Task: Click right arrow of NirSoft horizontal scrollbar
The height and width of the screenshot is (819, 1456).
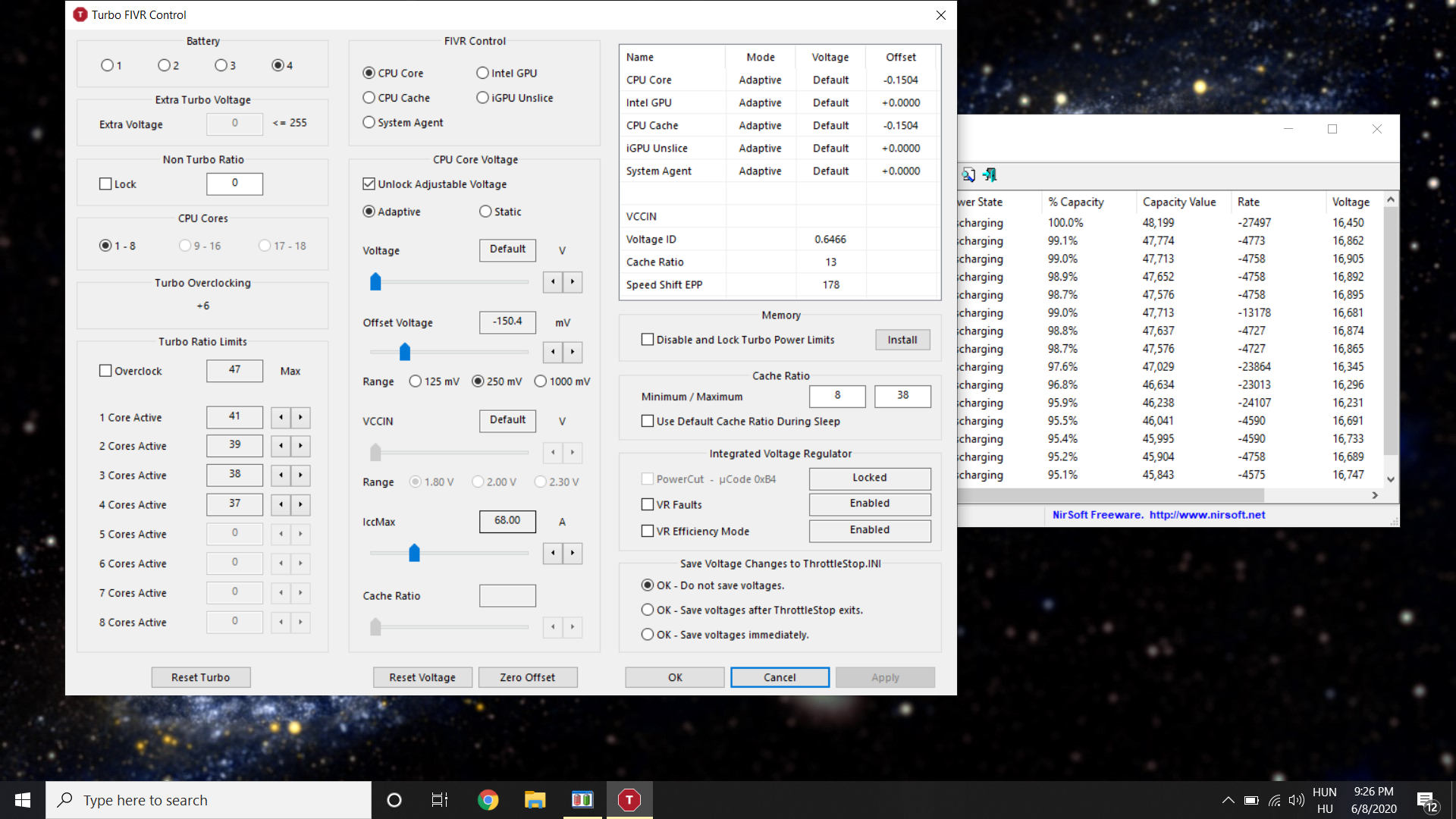Action: pyautogui.click(x=1375, y=495)
